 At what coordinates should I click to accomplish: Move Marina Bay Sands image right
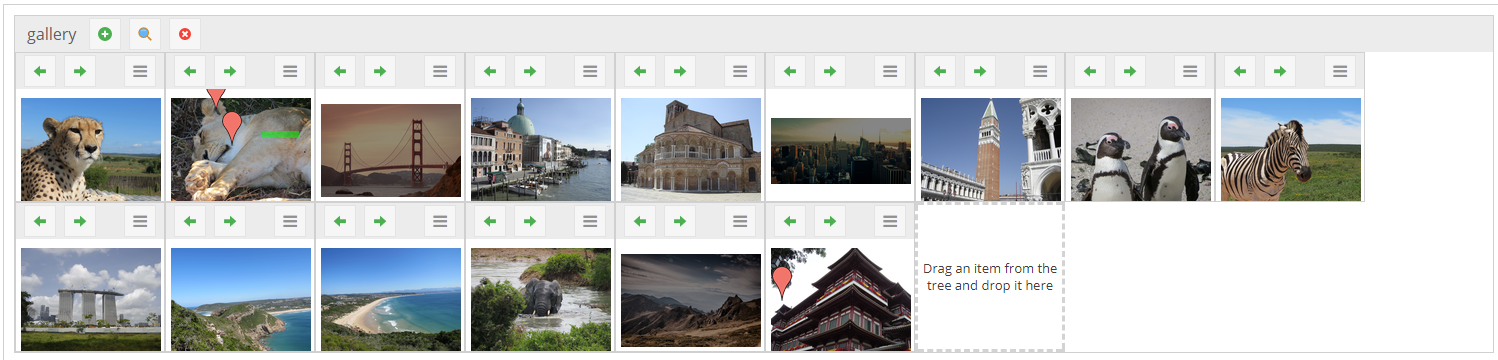[x=80, y=221]
